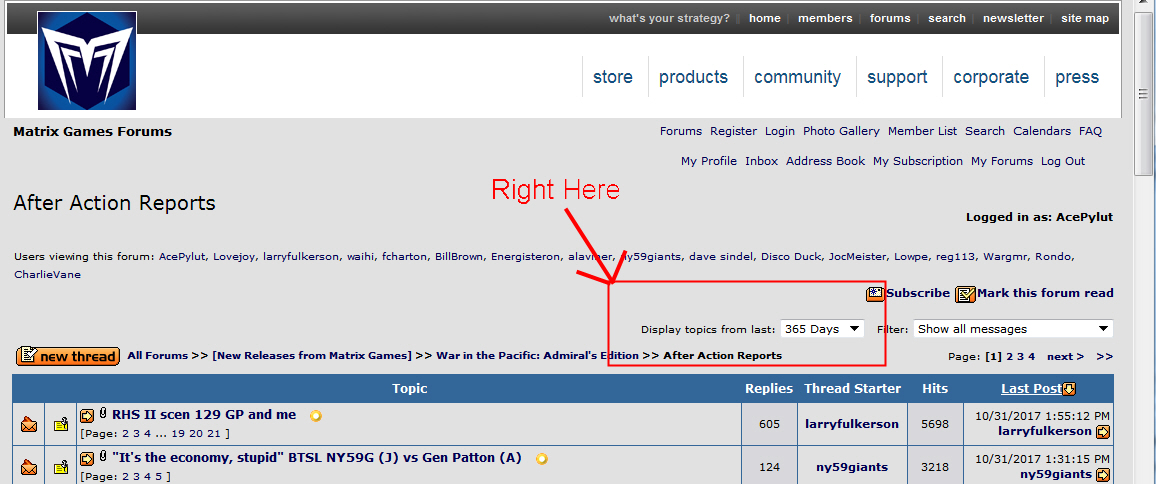Click the Mark this forum read icon
This screenshot has height=484, width=1156.
(965, 294)
